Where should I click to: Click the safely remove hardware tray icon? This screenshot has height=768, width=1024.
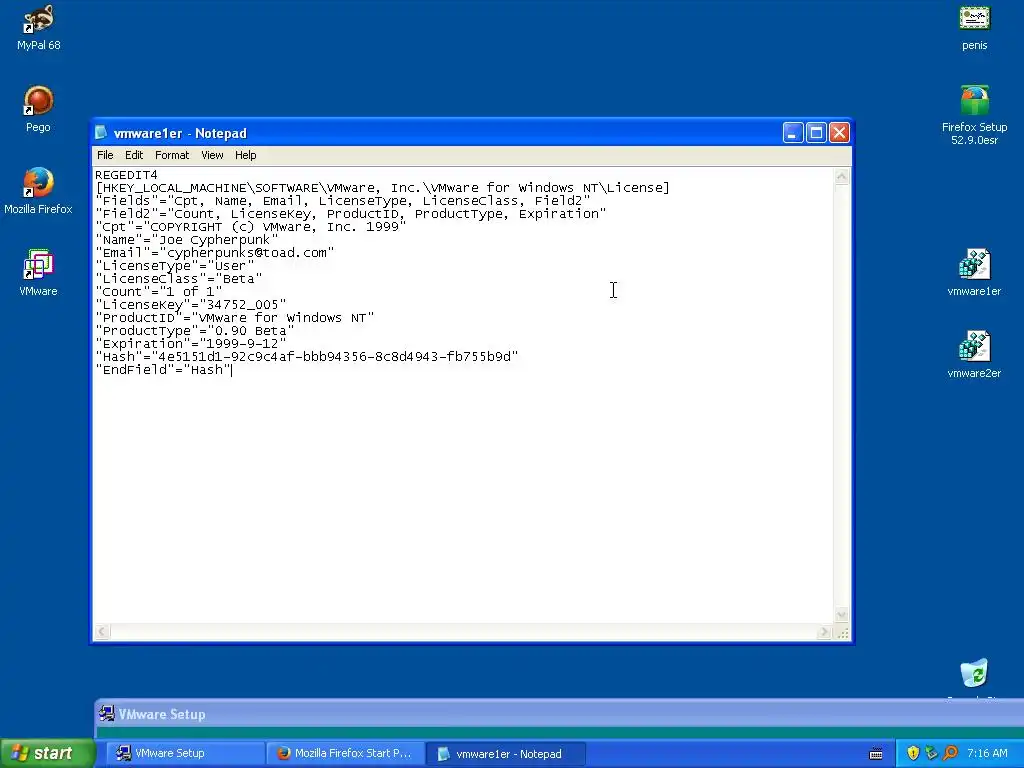931,753
